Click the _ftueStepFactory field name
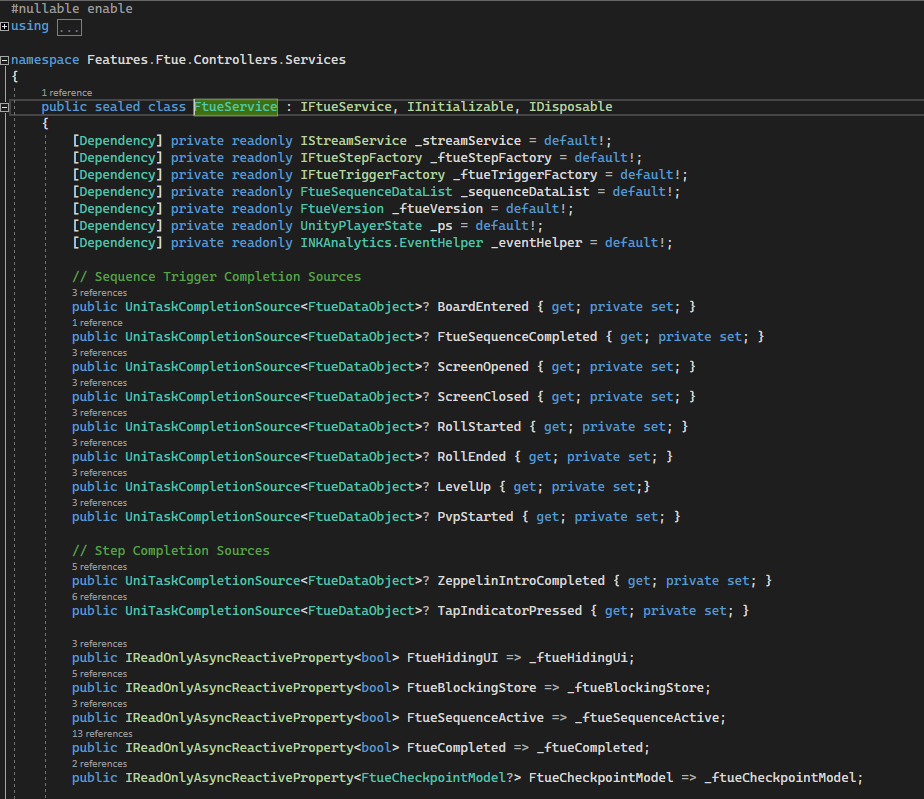Screen dimensions: 924x799 491,158
